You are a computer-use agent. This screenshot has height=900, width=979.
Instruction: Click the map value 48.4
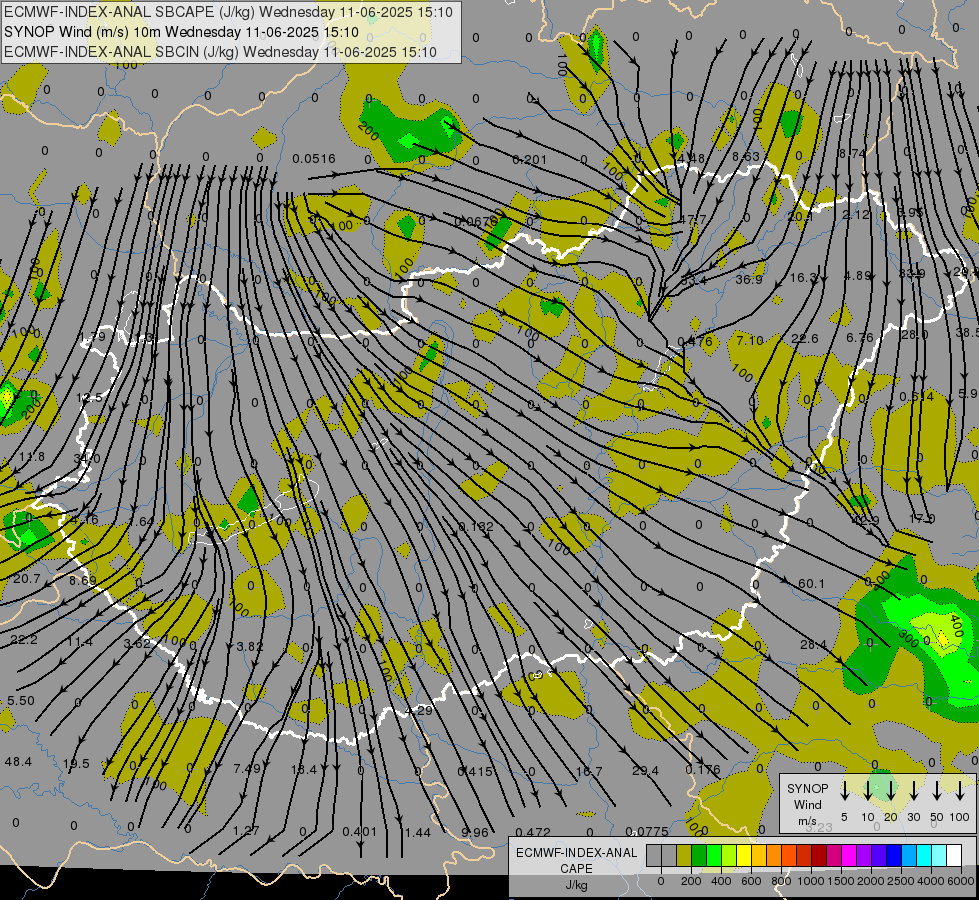point(18,761)
